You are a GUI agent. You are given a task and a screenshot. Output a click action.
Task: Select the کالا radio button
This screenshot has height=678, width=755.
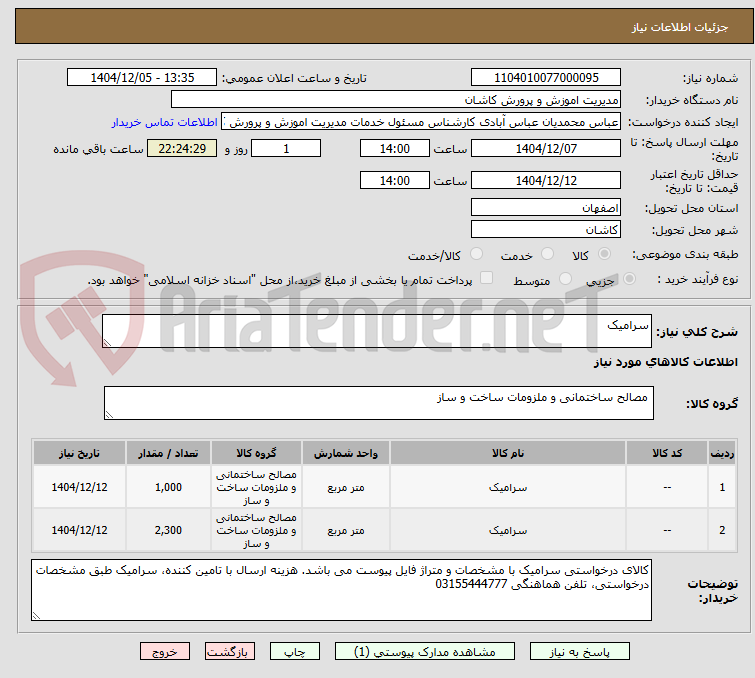tap(604, 254)
